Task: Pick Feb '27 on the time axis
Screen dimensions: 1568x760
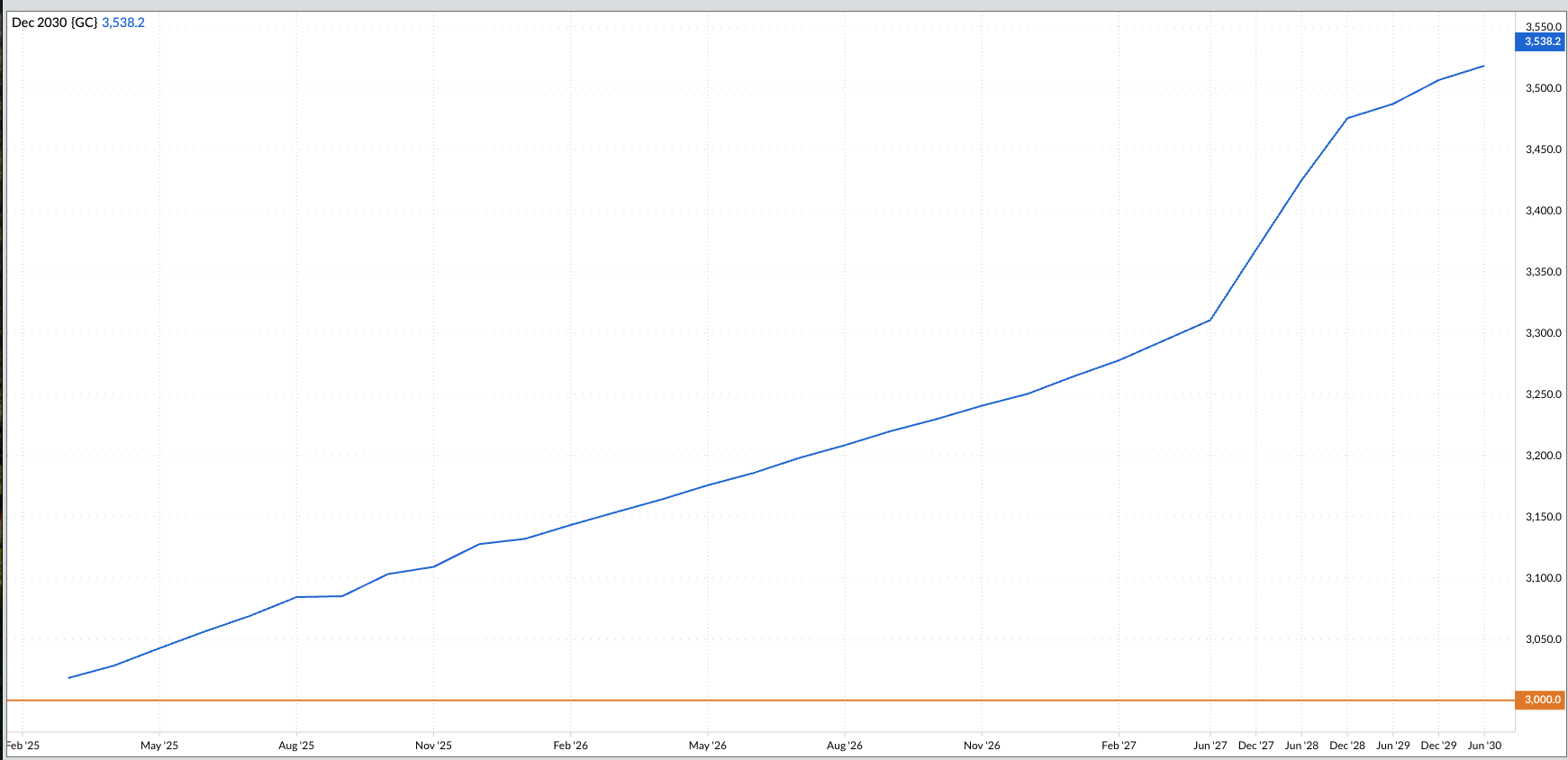Action: coord(1119,746)
